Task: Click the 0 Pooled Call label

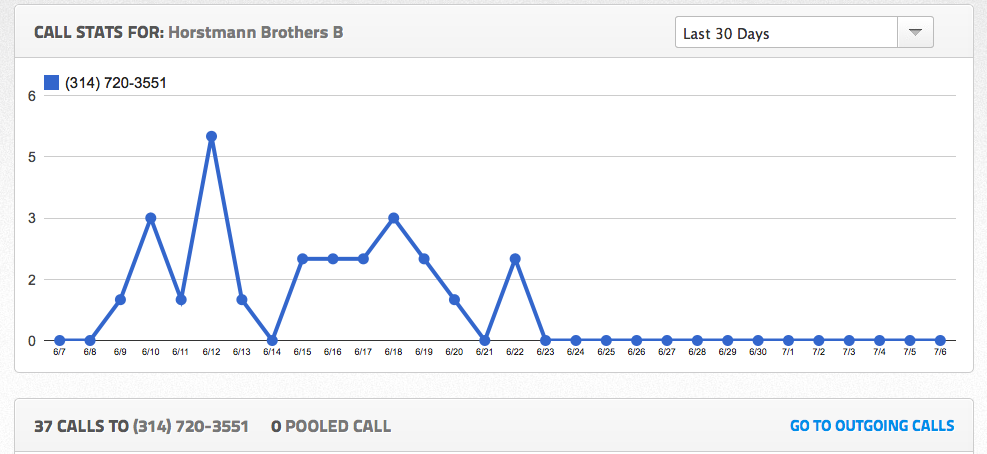Action: (x=331, y=426)
